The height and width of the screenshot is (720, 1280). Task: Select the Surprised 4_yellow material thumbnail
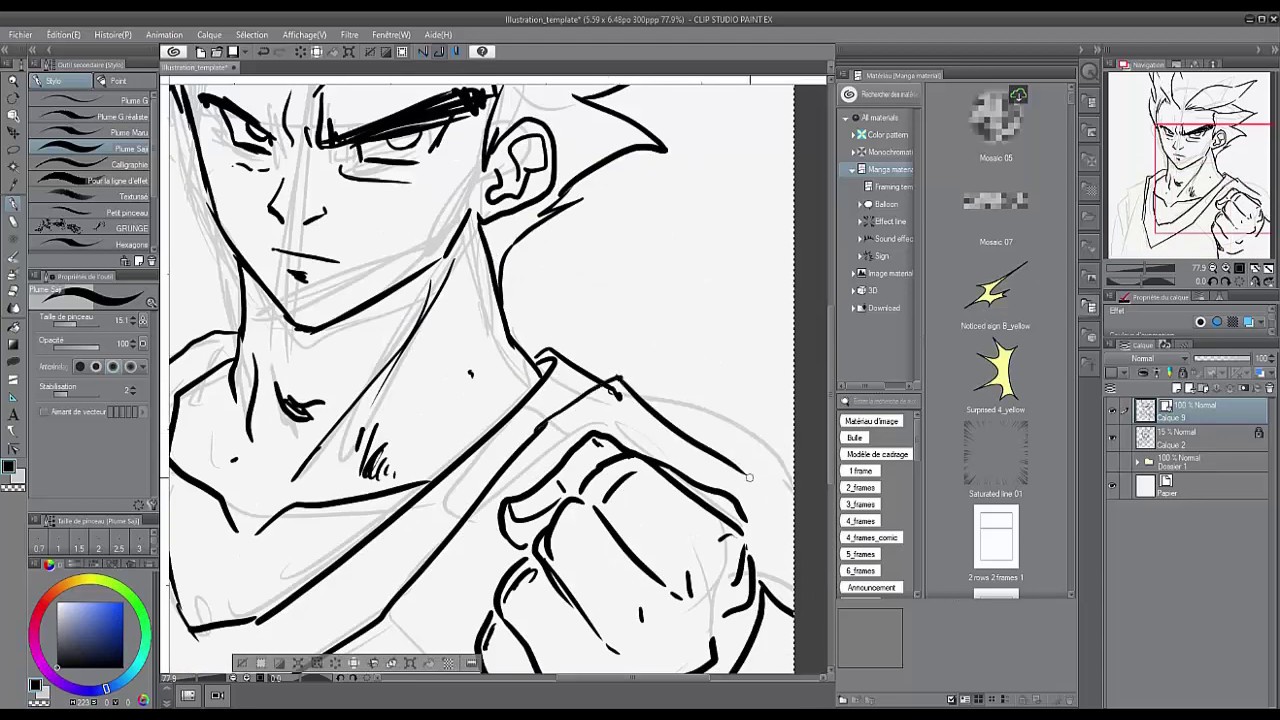click(x=996, y=372)
